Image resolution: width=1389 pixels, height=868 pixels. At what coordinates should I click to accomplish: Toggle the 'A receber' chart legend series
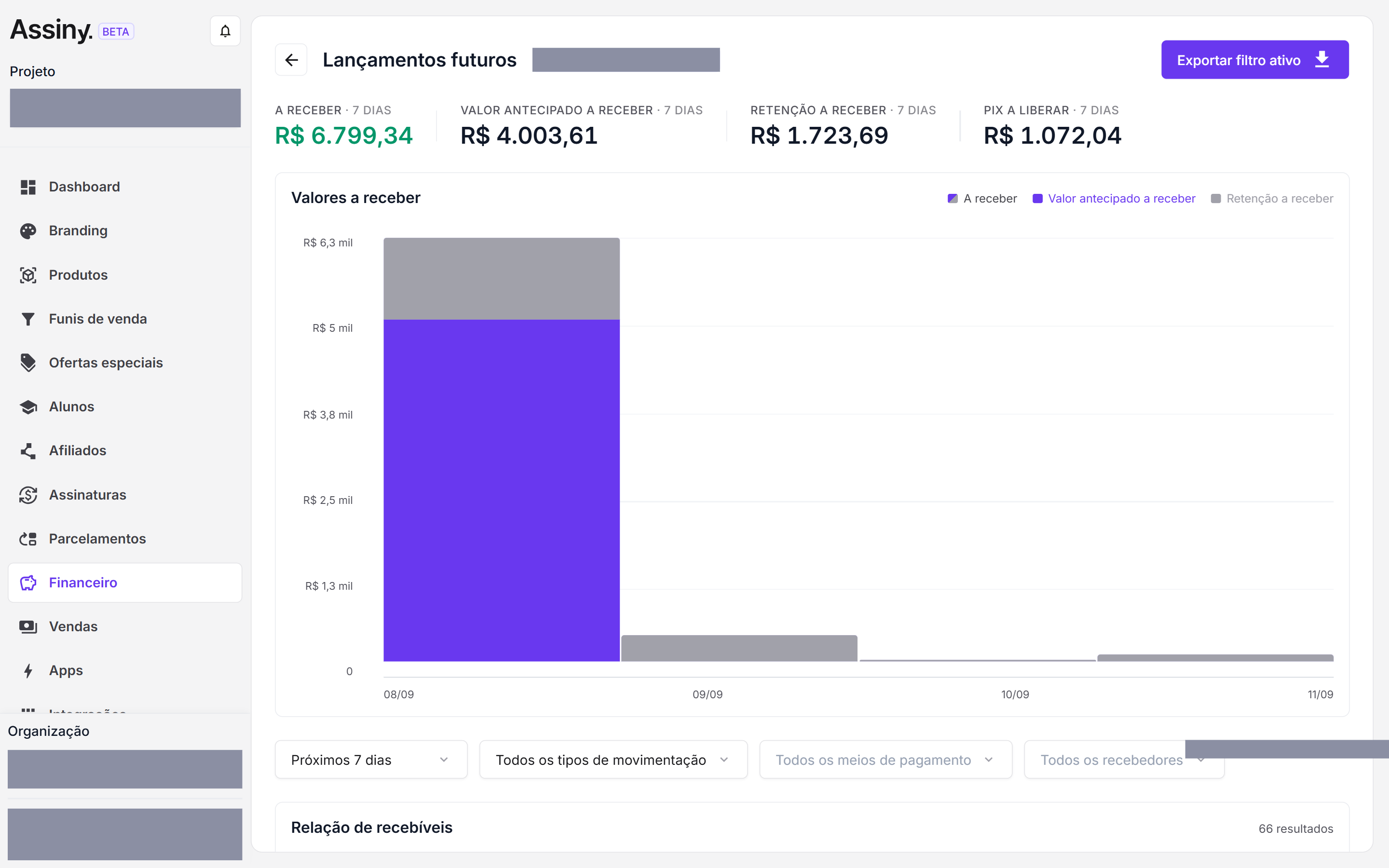981,199
